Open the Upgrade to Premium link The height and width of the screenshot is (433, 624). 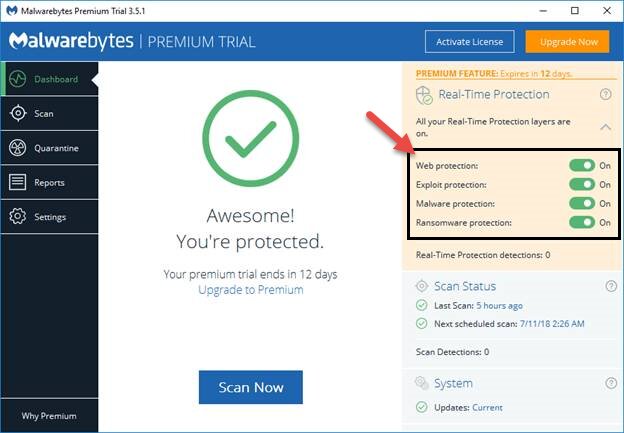[x=250, y=290]
